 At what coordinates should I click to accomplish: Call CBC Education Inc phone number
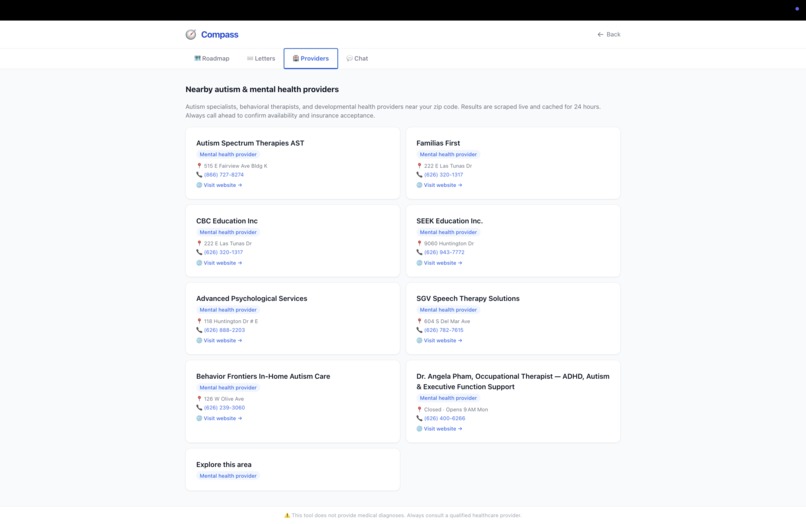click(223, 252)
